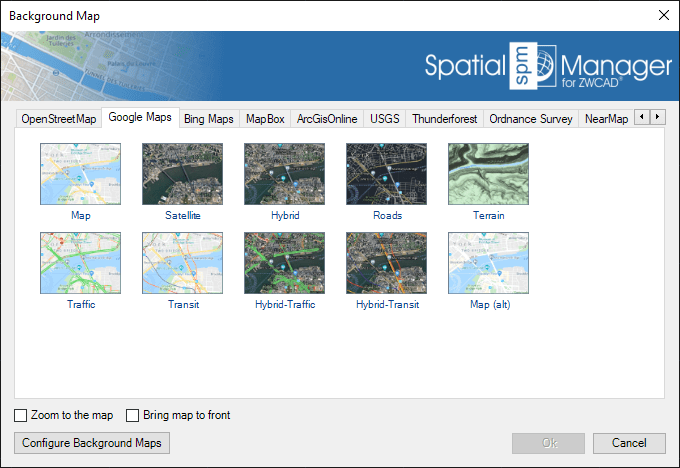Choose the Terrain map thumbnail

488,174
